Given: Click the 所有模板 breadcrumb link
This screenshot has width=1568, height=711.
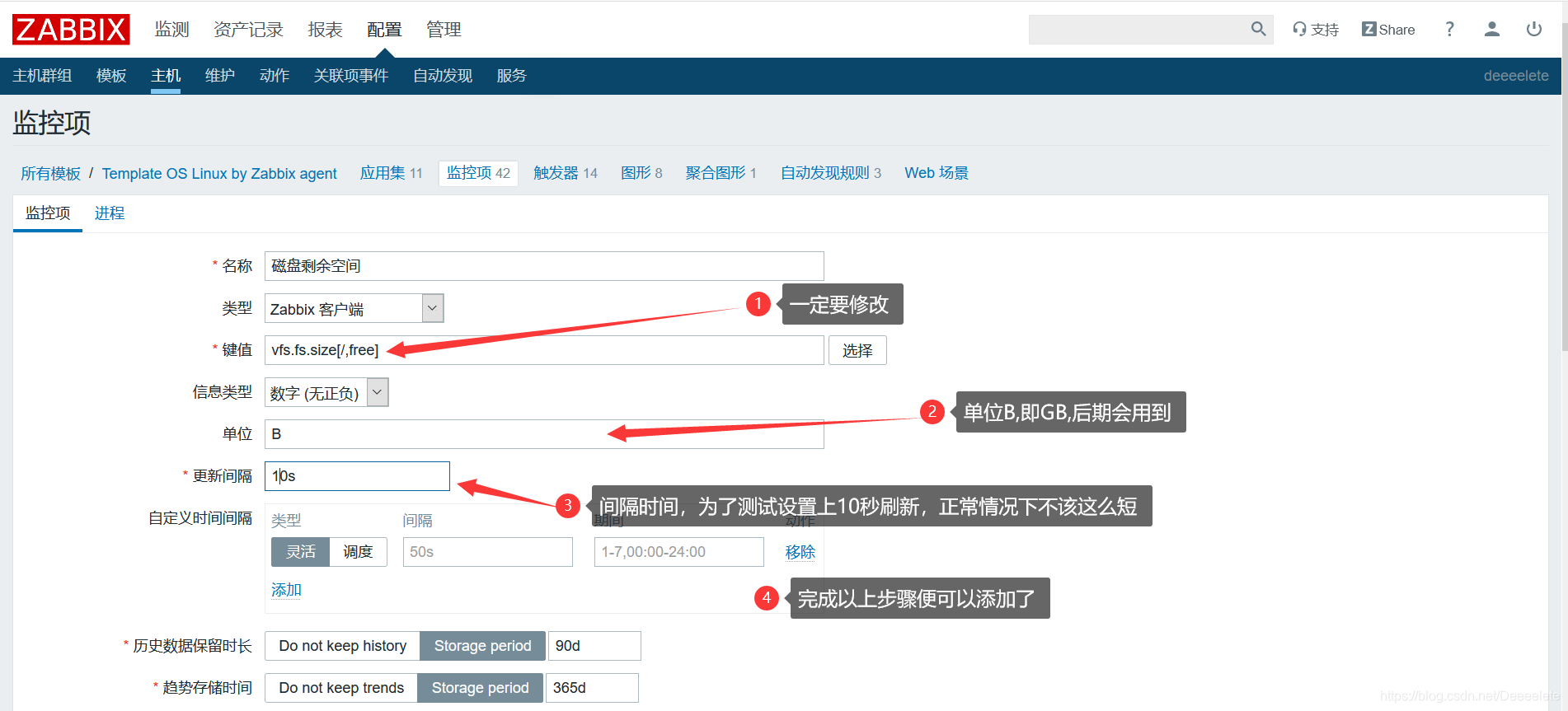Looking at the screenshot, I should [50, 174].
